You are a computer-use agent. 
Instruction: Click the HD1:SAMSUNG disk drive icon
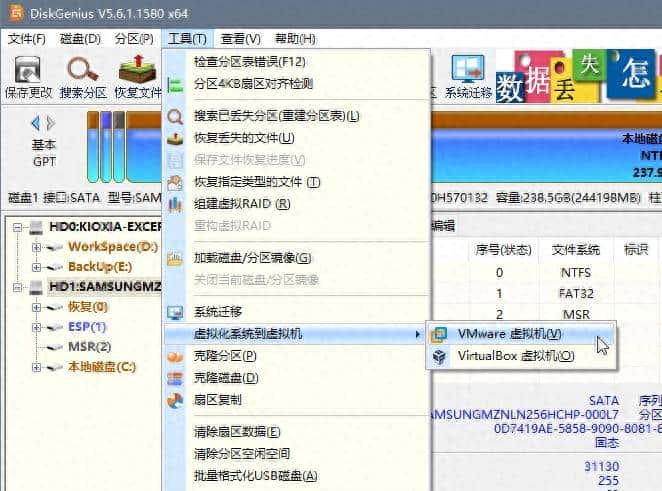tap(36, 288)
